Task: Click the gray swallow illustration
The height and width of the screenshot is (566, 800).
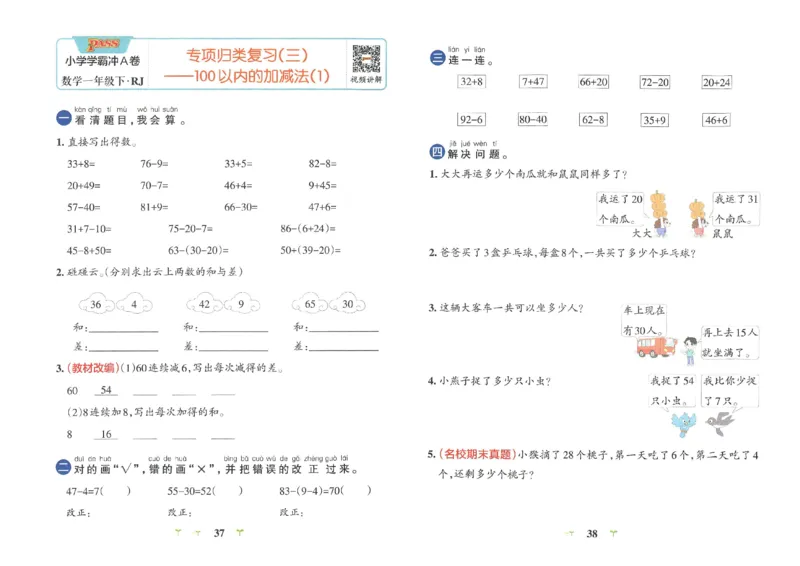Action: (719, 423)
